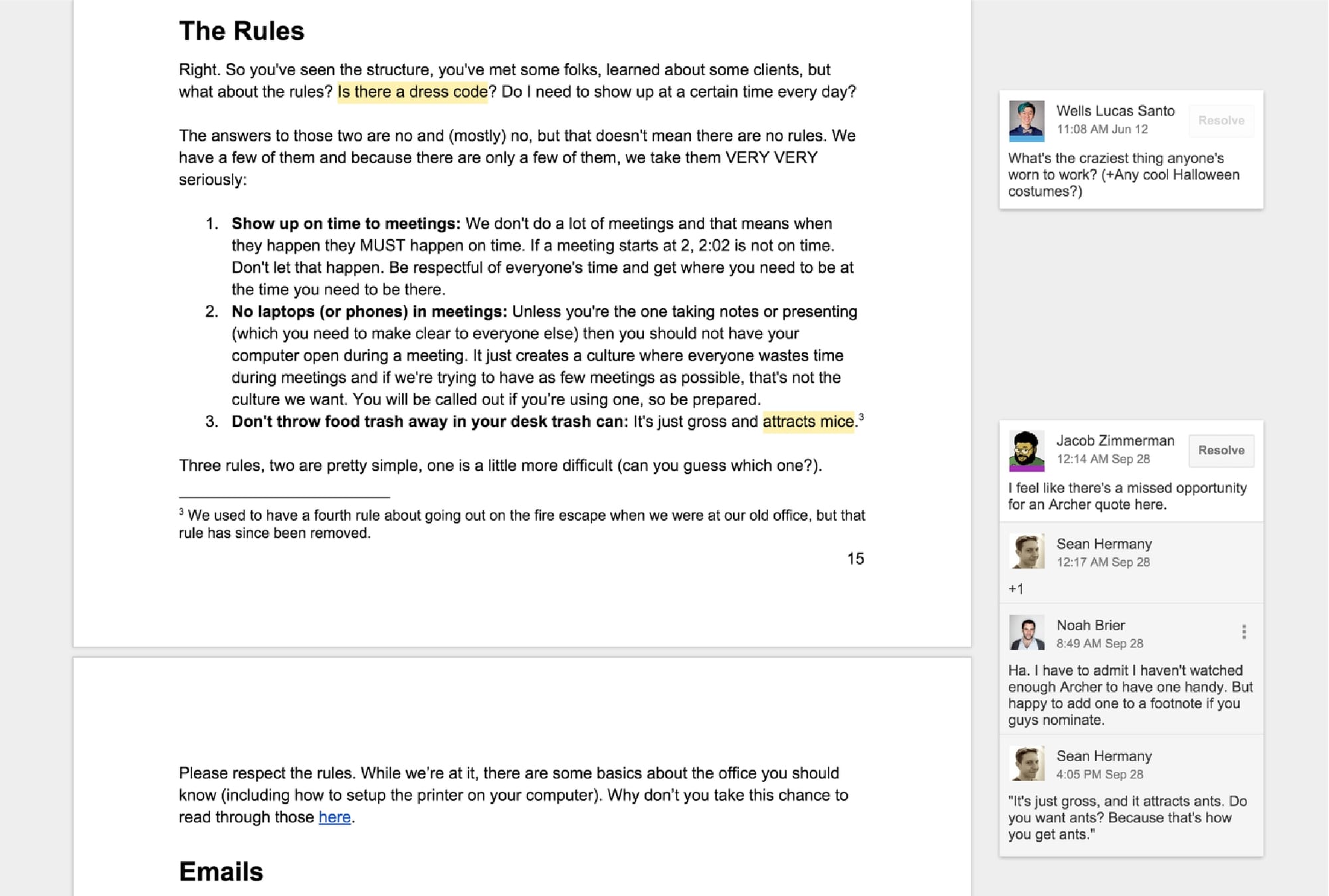Click Sean Hermany's avatar on the +1 reply
The height and width of the screenshot is (896, 1329).
tap(1026, 551)
